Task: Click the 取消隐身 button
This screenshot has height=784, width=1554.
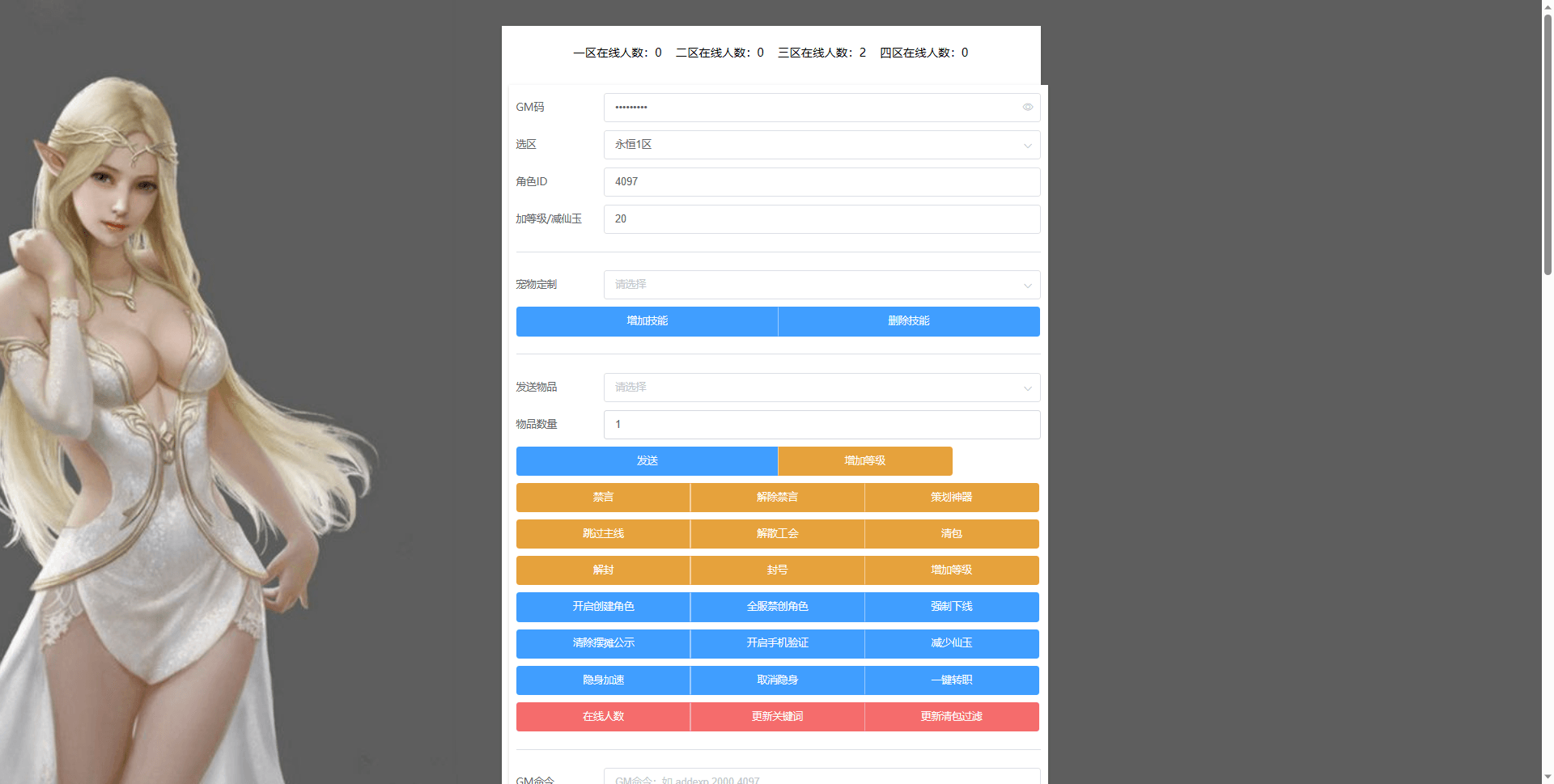Action: pyautogui.click(x=777, y=680)
